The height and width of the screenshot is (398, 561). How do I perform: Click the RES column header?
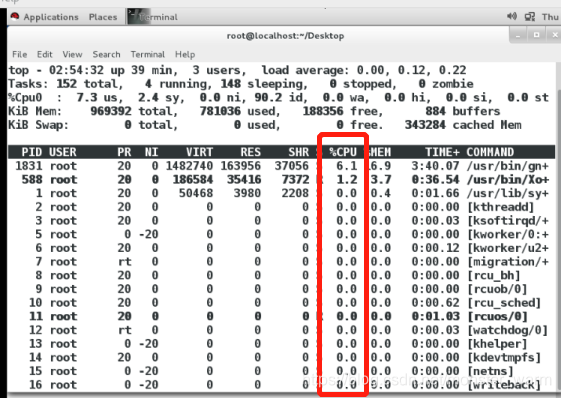(250, 152)
